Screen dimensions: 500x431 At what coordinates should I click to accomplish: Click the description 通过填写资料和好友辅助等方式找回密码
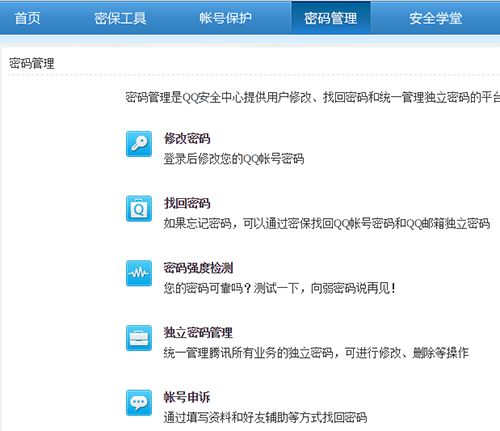click(x=265, y=417)
